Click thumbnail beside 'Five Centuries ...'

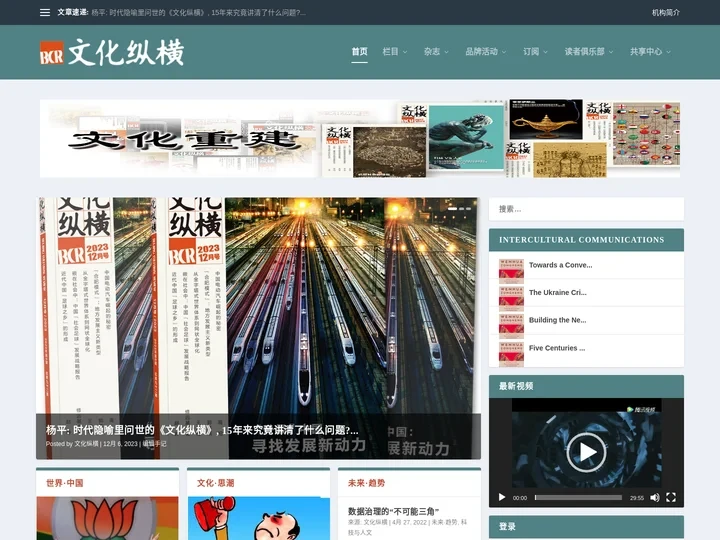pyautogui.click(x=511, y=354)
